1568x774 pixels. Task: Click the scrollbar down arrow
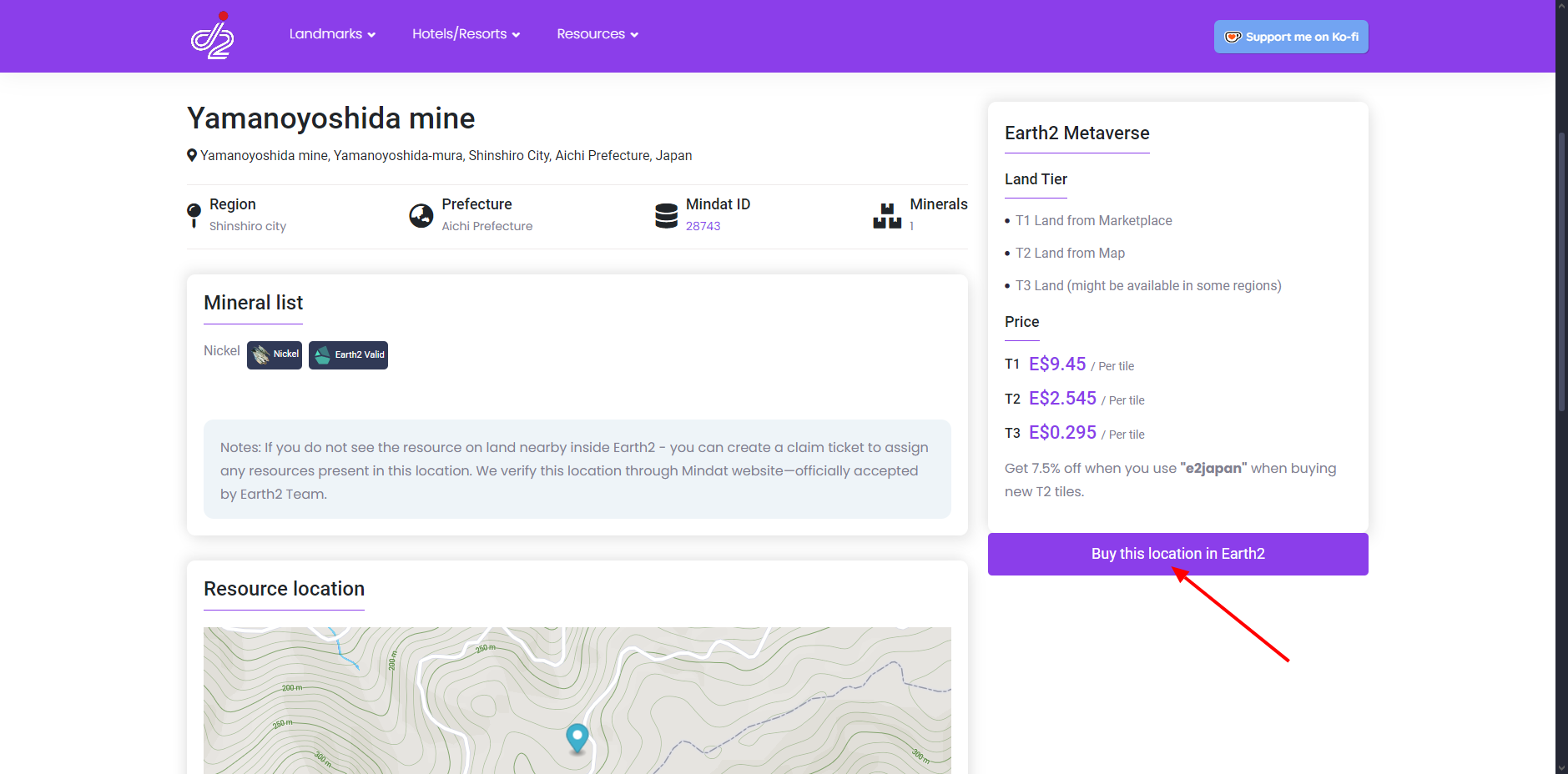(x=1561, y=767)
